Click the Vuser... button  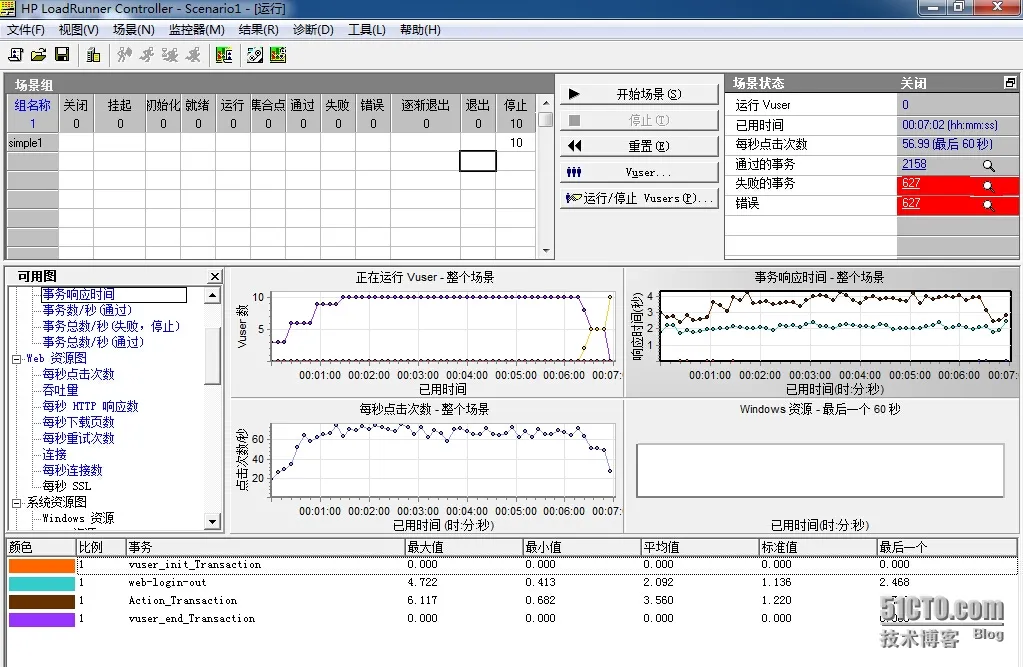[639, 172]
